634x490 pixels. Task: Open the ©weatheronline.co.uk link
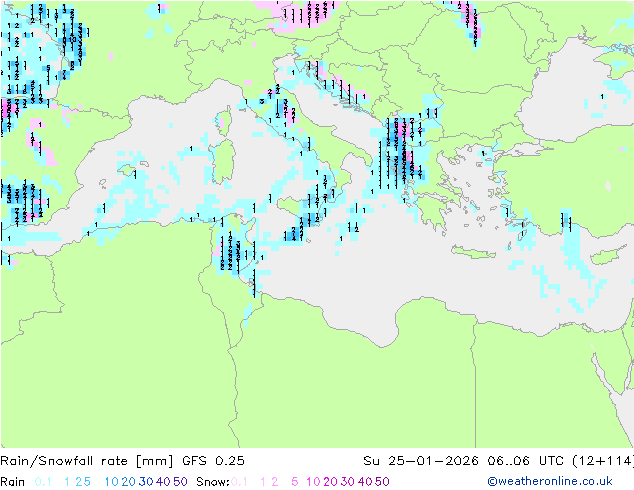(x=549, y=481)
